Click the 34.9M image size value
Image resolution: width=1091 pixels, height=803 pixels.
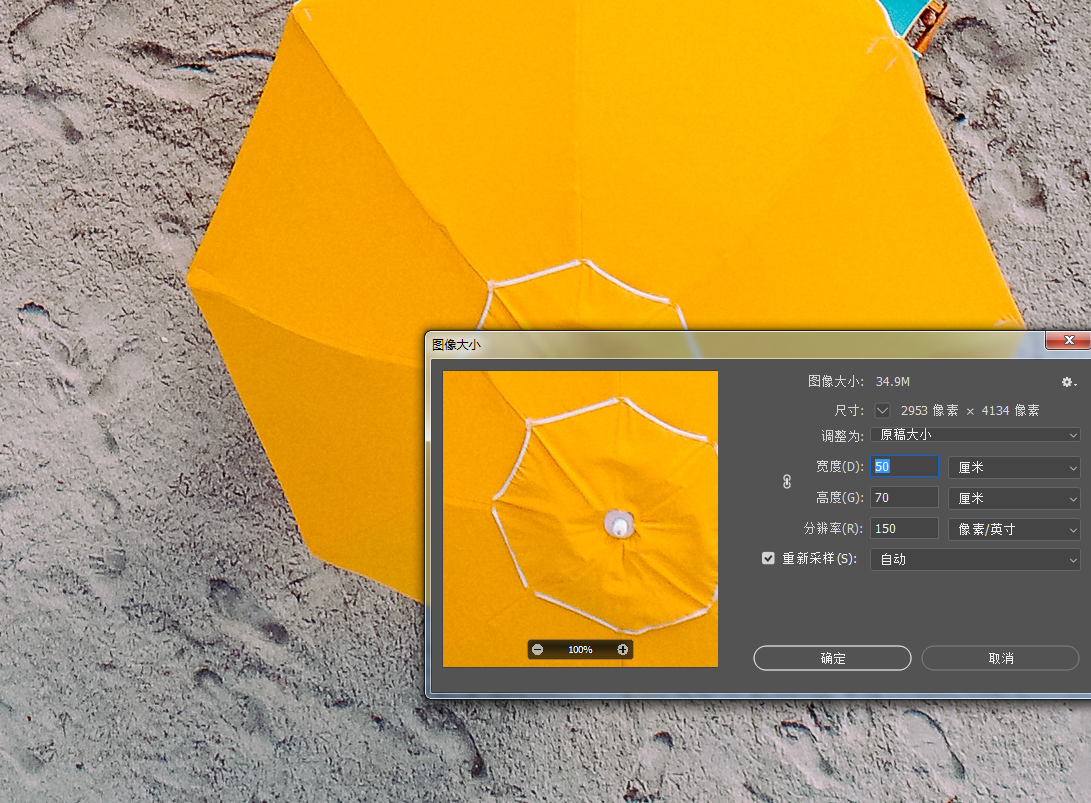[x=893, y=382]
